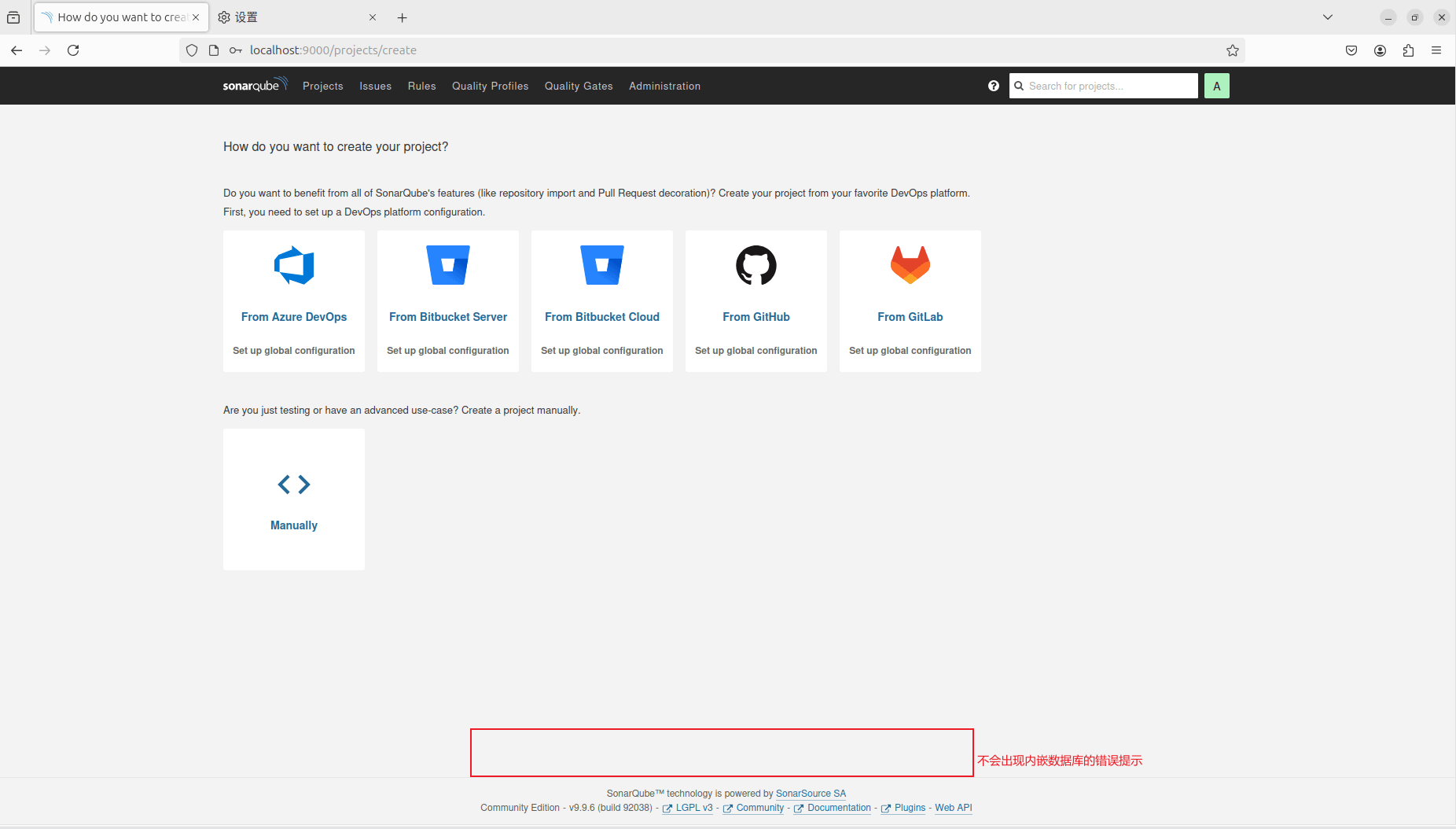
Task: Reload the page with refresh icon
Action: (73, 50)
